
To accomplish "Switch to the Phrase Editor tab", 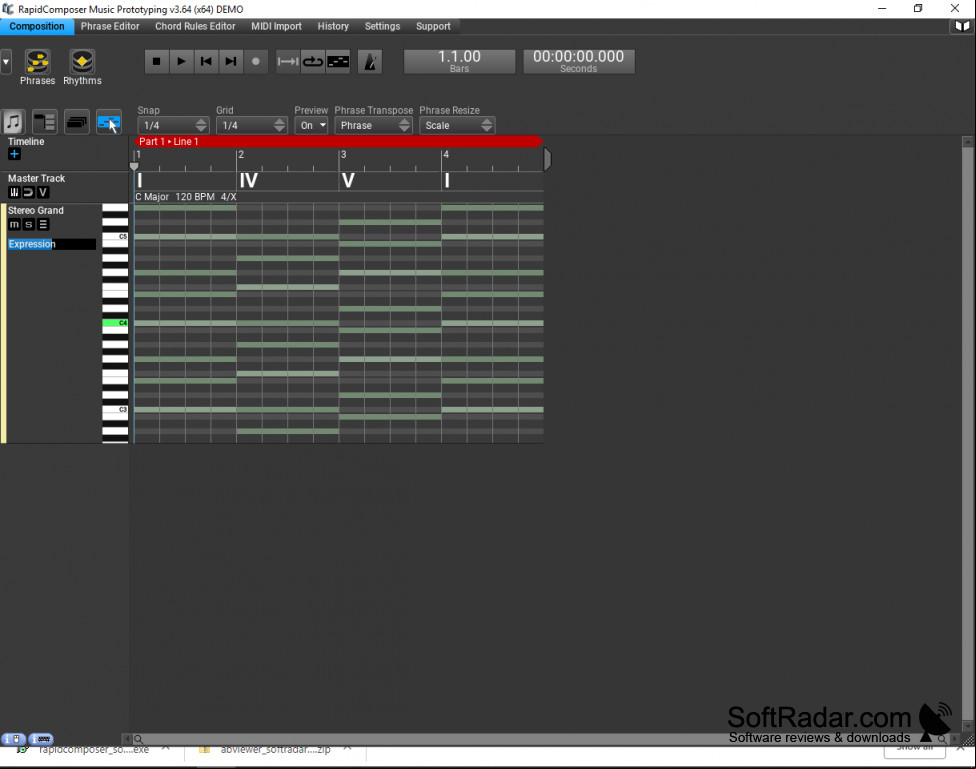I will tap(110, 26).
